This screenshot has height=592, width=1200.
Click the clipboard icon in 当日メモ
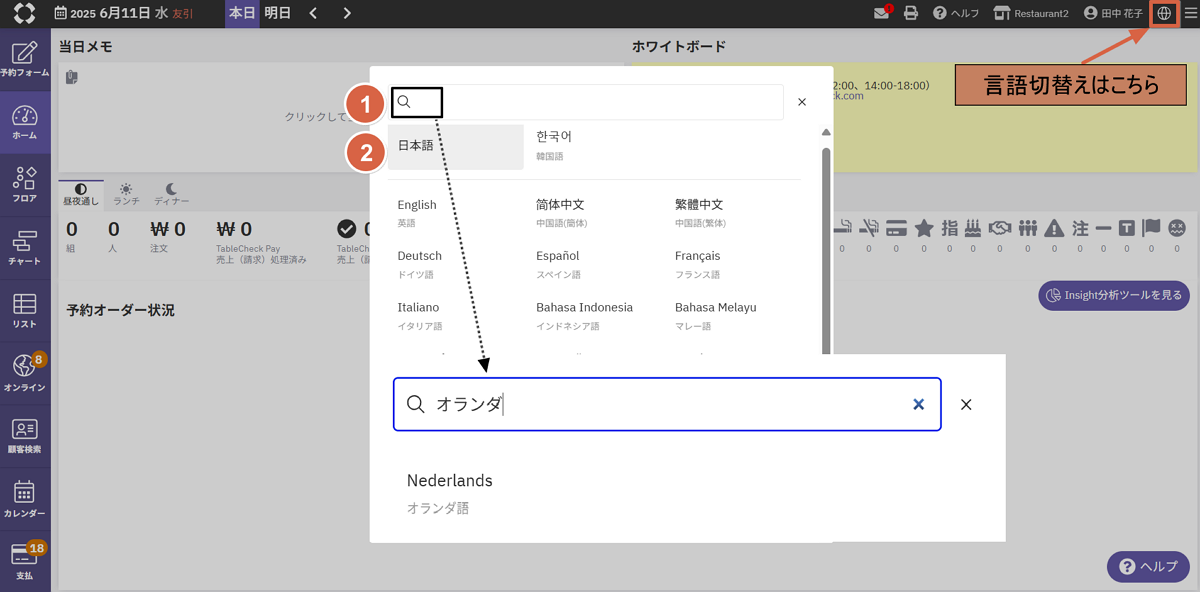click(72, 77)
